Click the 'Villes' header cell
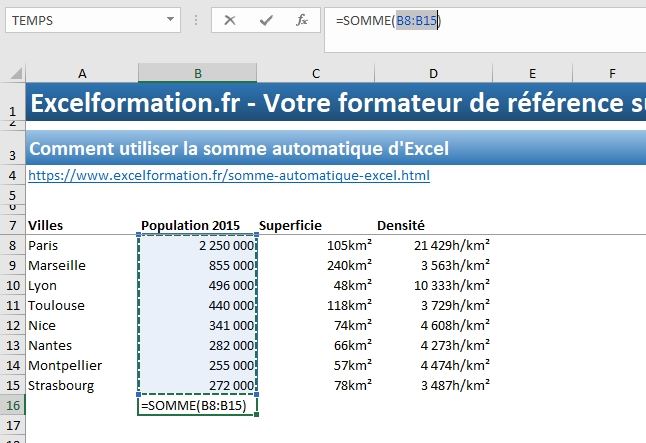 tap(82, 225)
